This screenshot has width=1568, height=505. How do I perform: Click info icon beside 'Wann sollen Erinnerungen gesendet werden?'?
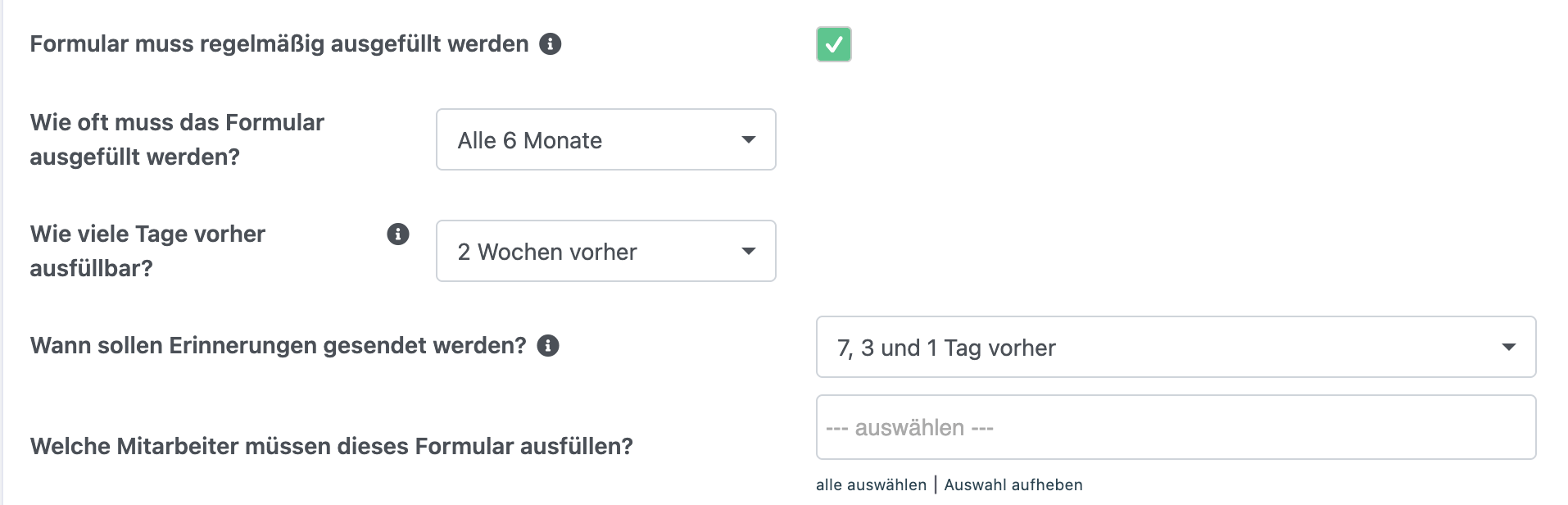pyautogui.click(x=548, y=346)
